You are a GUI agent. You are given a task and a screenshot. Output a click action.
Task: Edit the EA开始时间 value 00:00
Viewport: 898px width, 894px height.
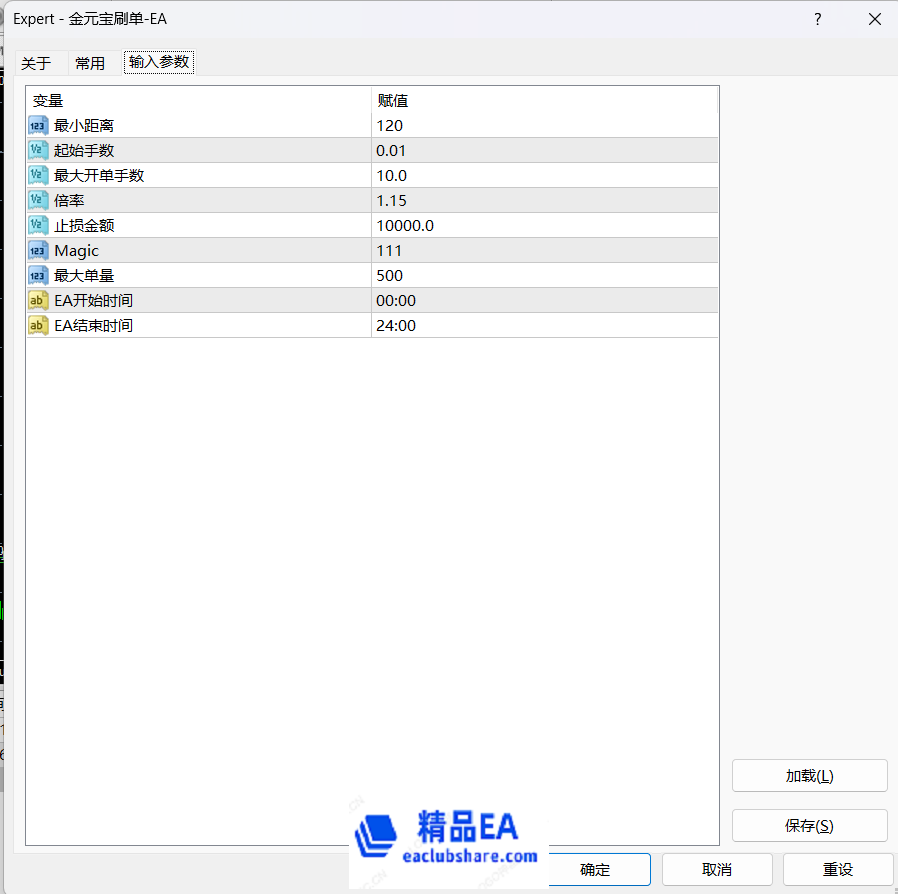point(450,300)
